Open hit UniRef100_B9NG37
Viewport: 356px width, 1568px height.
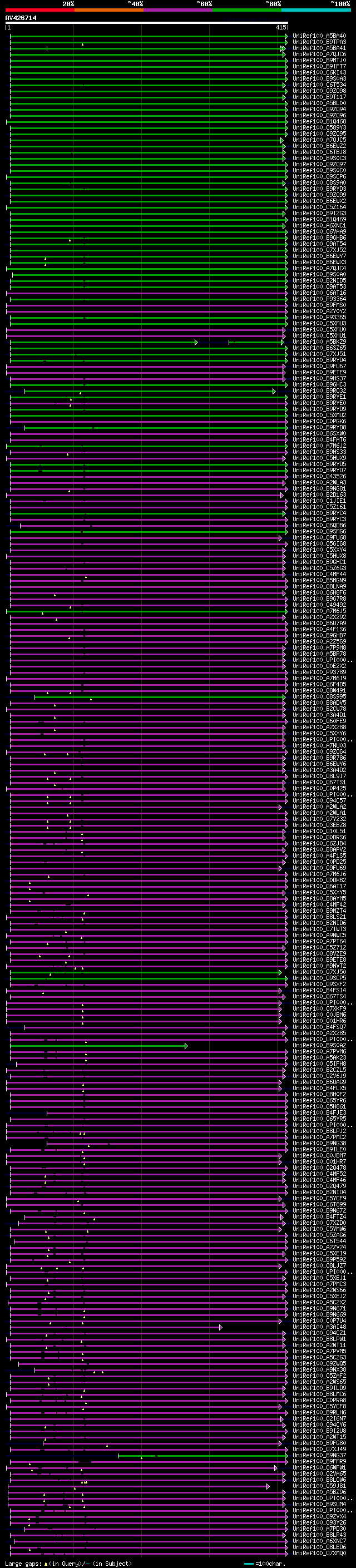point(319,1456)
